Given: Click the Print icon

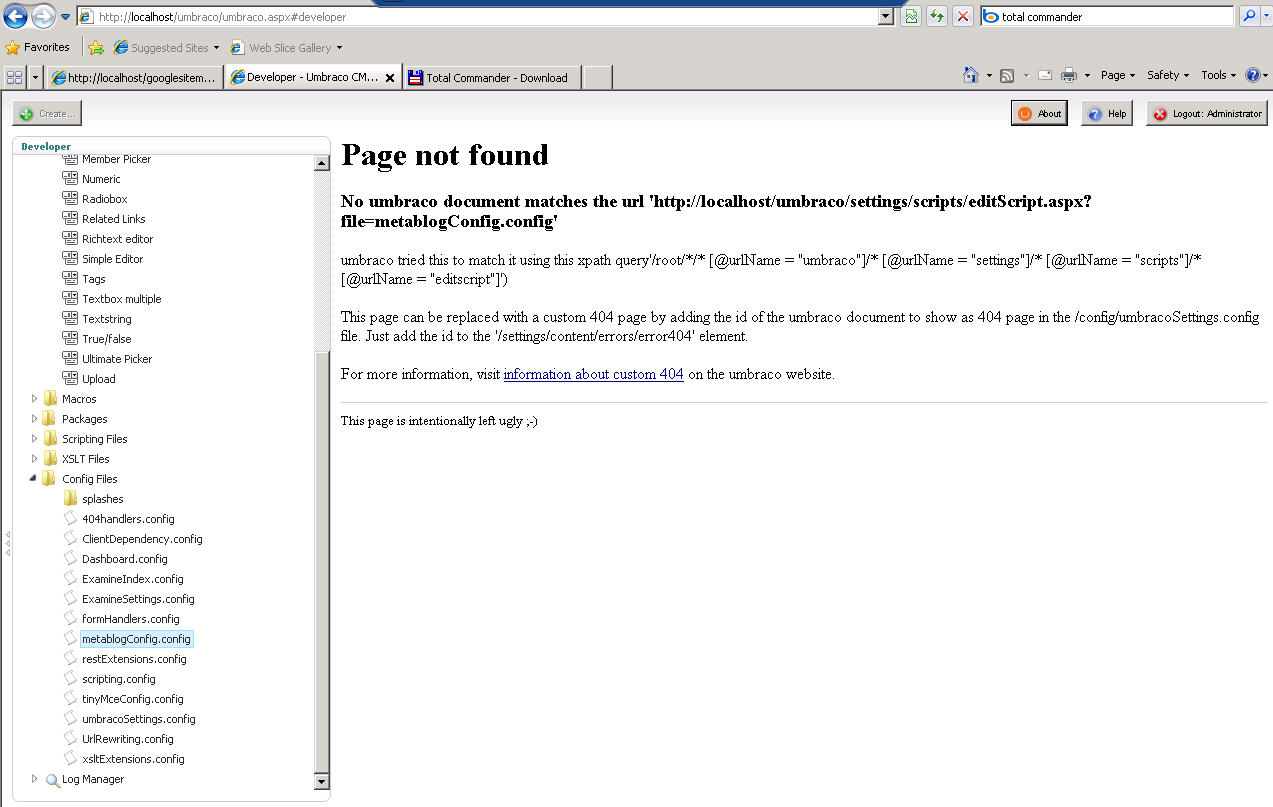Looking at the screenshot, I should pyautogui.click(x=1069, y=75).
